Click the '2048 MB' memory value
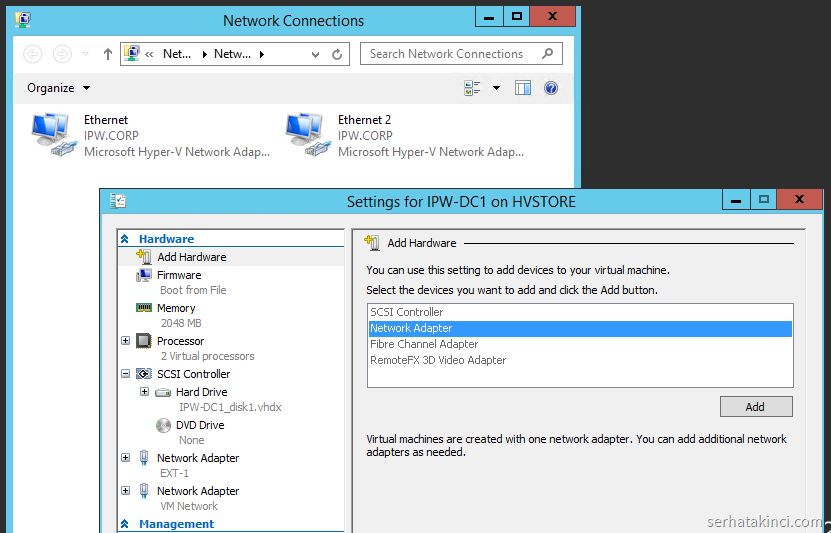The width and height of the screenshot is (831, 533). click(181, 323)
